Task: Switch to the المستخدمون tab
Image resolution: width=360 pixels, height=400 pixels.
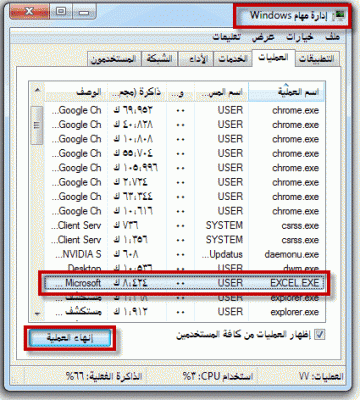Action: (x=114, y=59)
